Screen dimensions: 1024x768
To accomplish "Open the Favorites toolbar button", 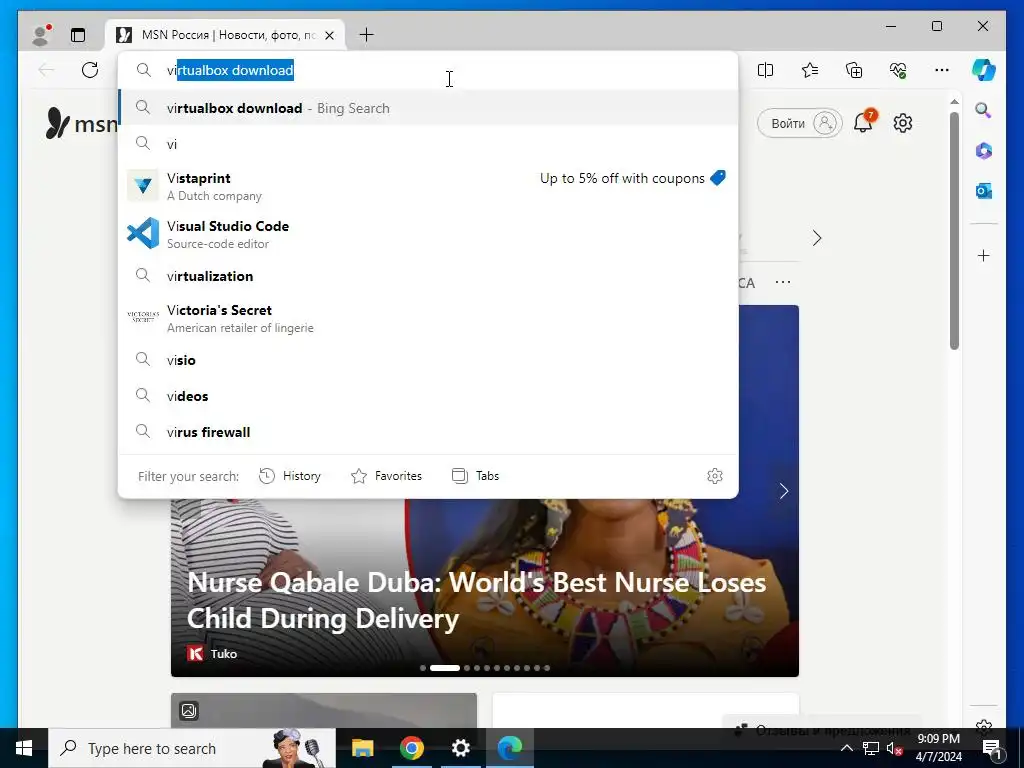I will tap(810, 70).
